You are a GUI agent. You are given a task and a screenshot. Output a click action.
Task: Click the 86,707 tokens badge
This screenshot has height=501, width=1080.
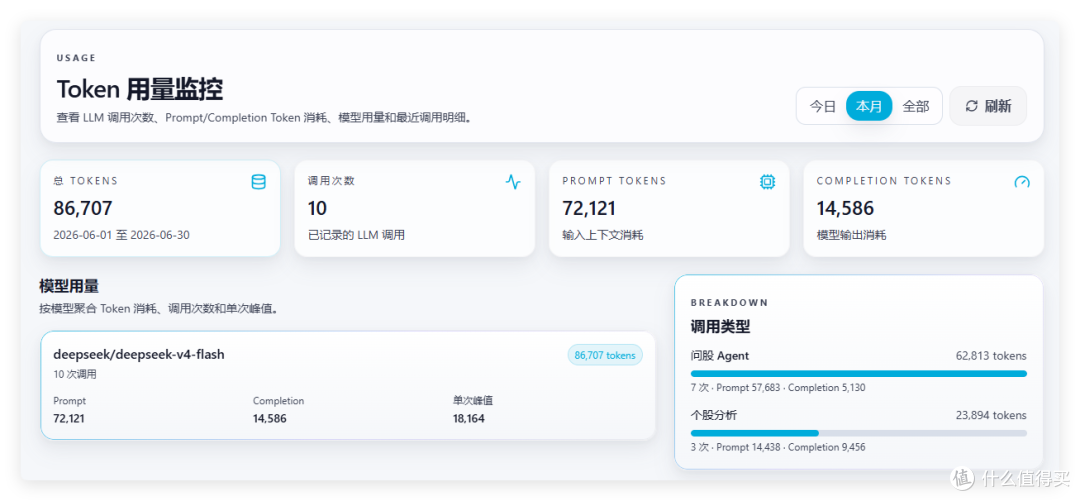tap(605, 356)
